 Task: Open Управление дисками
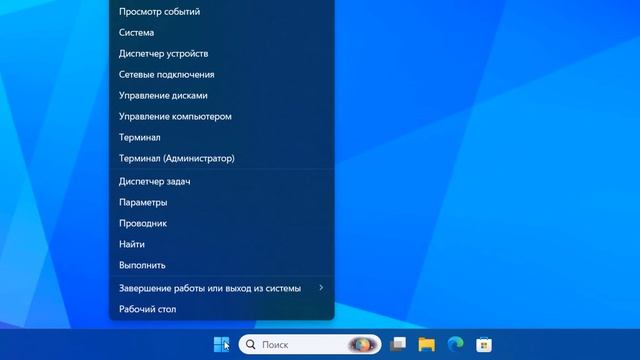point(222,96)
